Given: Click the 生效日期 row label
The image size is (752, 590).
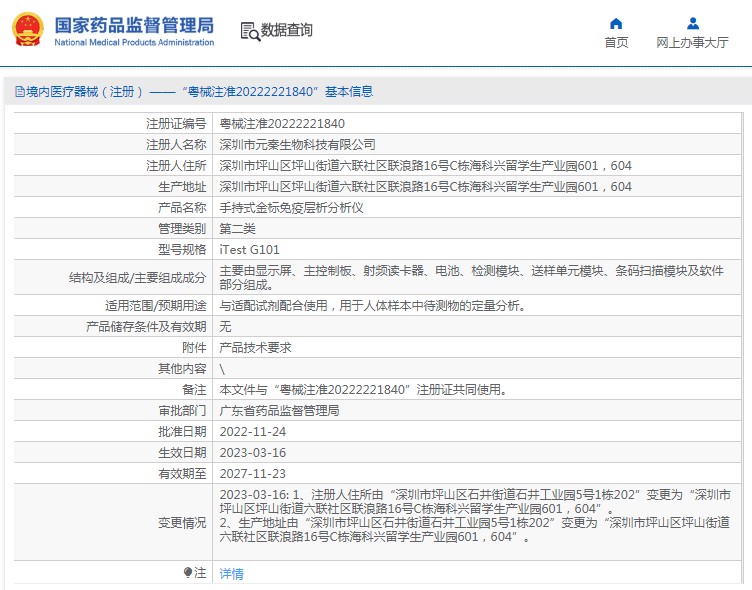Looking at the screenshot, I should click(x=182, y=453).
